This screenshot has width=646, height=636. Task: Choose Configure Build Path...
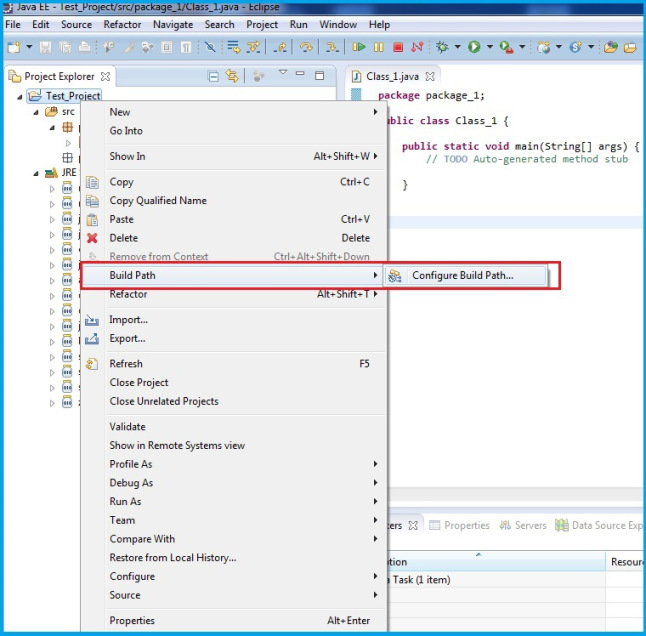[x=466, y=276]
